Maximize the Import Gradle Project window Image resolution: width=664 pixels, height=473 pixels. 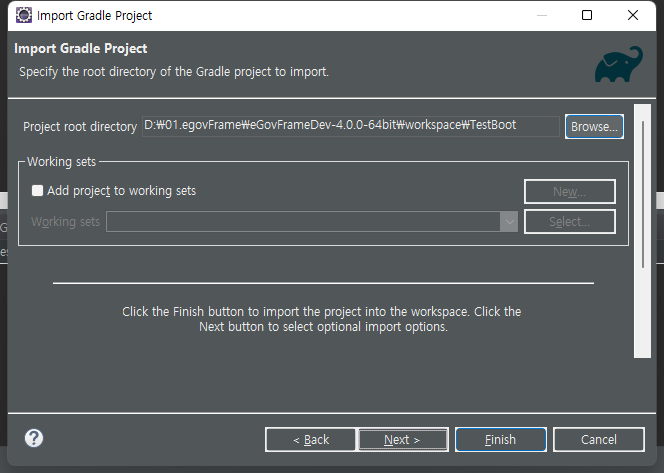pyautogui.click(x=587, y=15)
